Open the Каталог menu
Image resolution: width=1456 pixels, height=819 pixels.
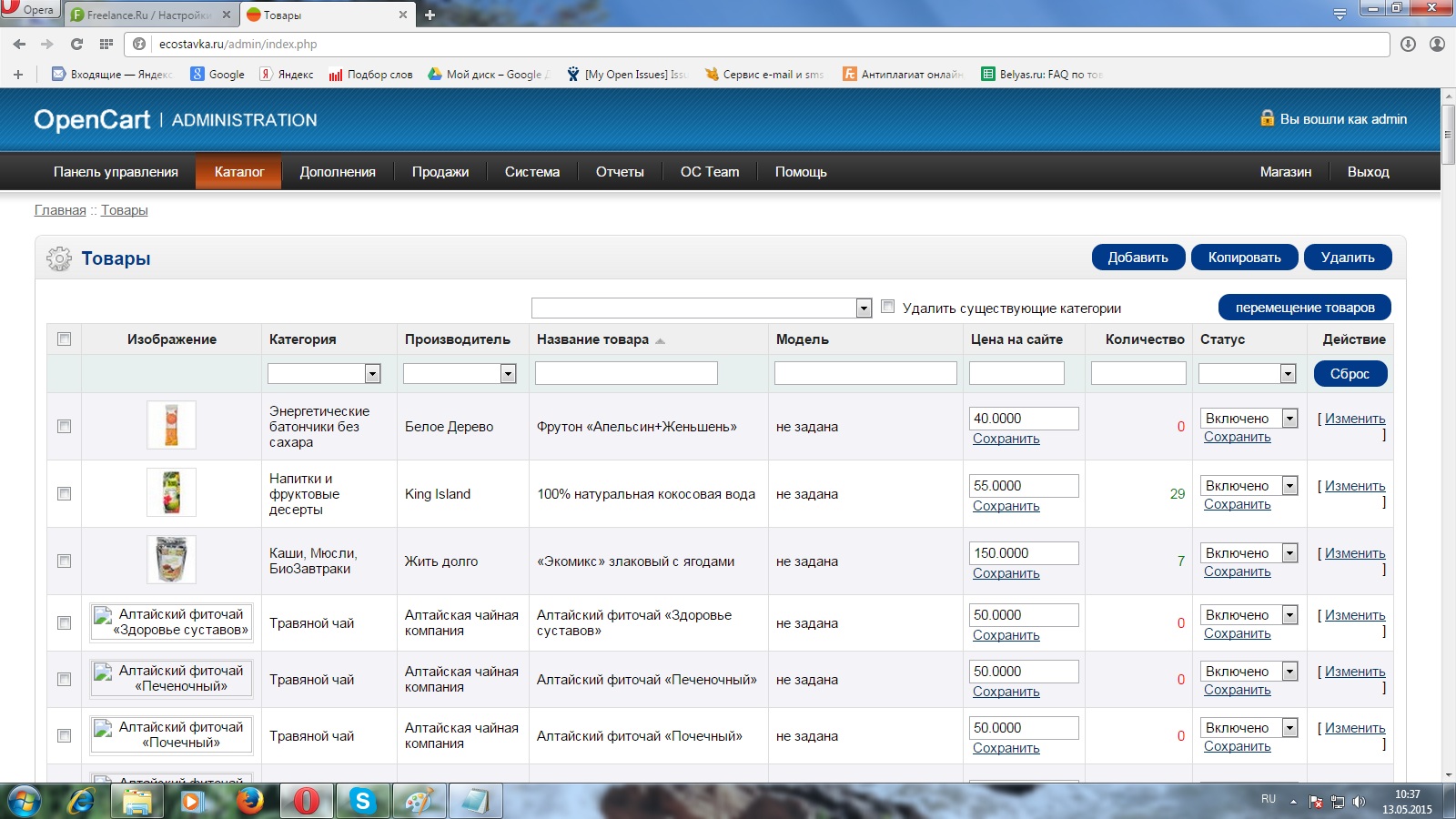click(x=239, y=171)
